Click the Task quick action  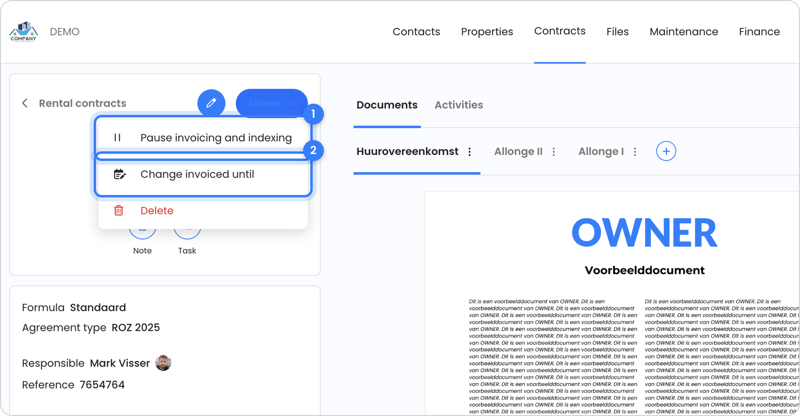tap(187, 251)
